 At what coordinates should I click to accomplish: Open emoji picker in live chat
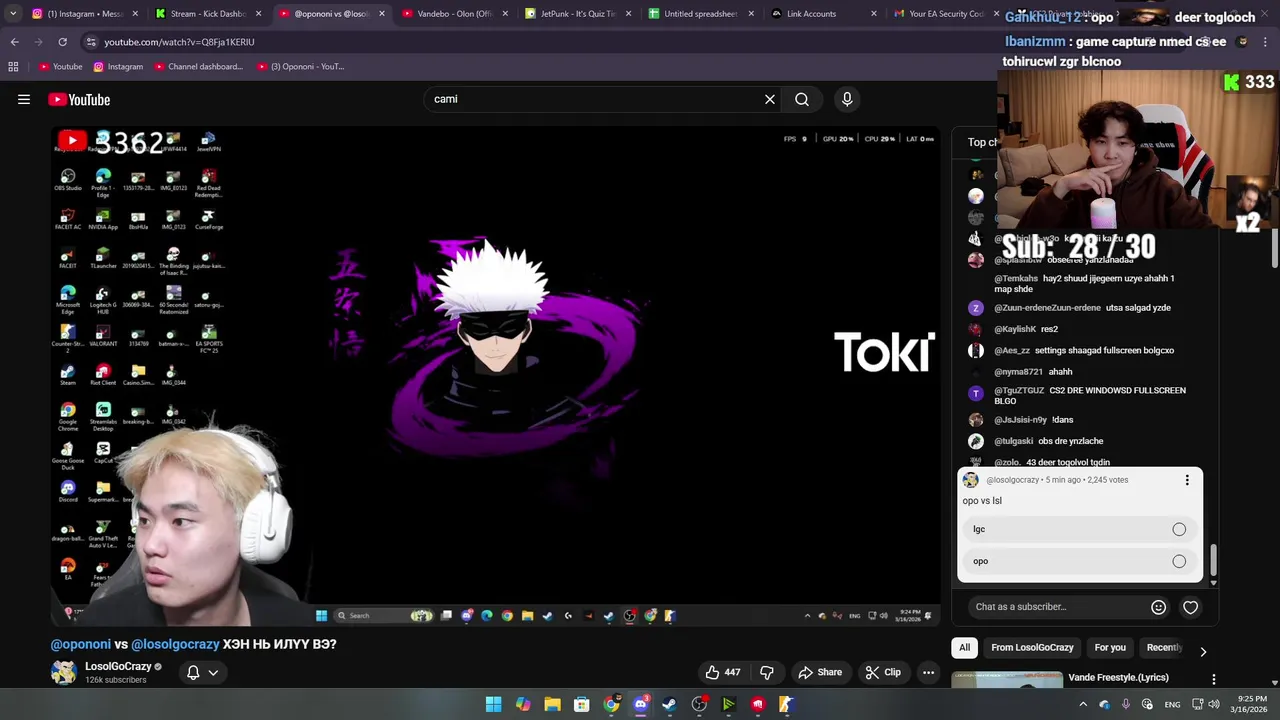coord(1158,607)
